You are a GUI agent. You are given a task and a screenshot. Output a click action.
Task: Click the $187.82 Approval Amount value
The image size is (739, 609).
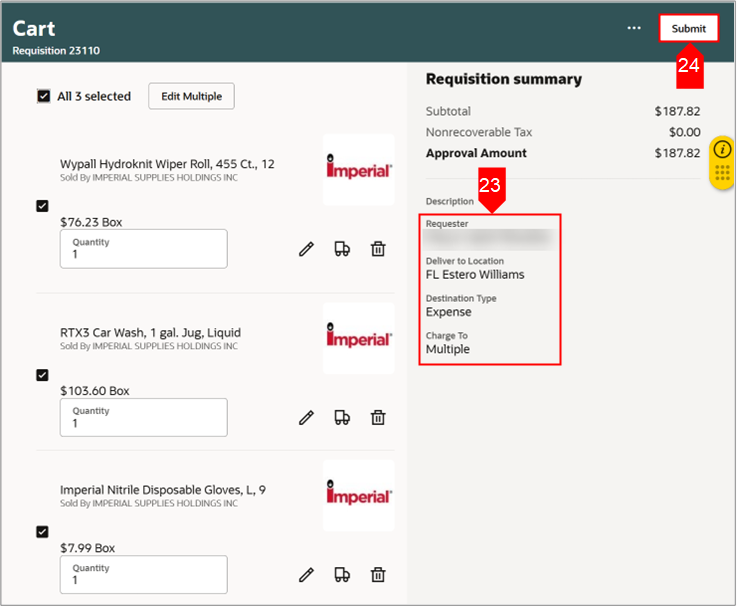(679, 154)
